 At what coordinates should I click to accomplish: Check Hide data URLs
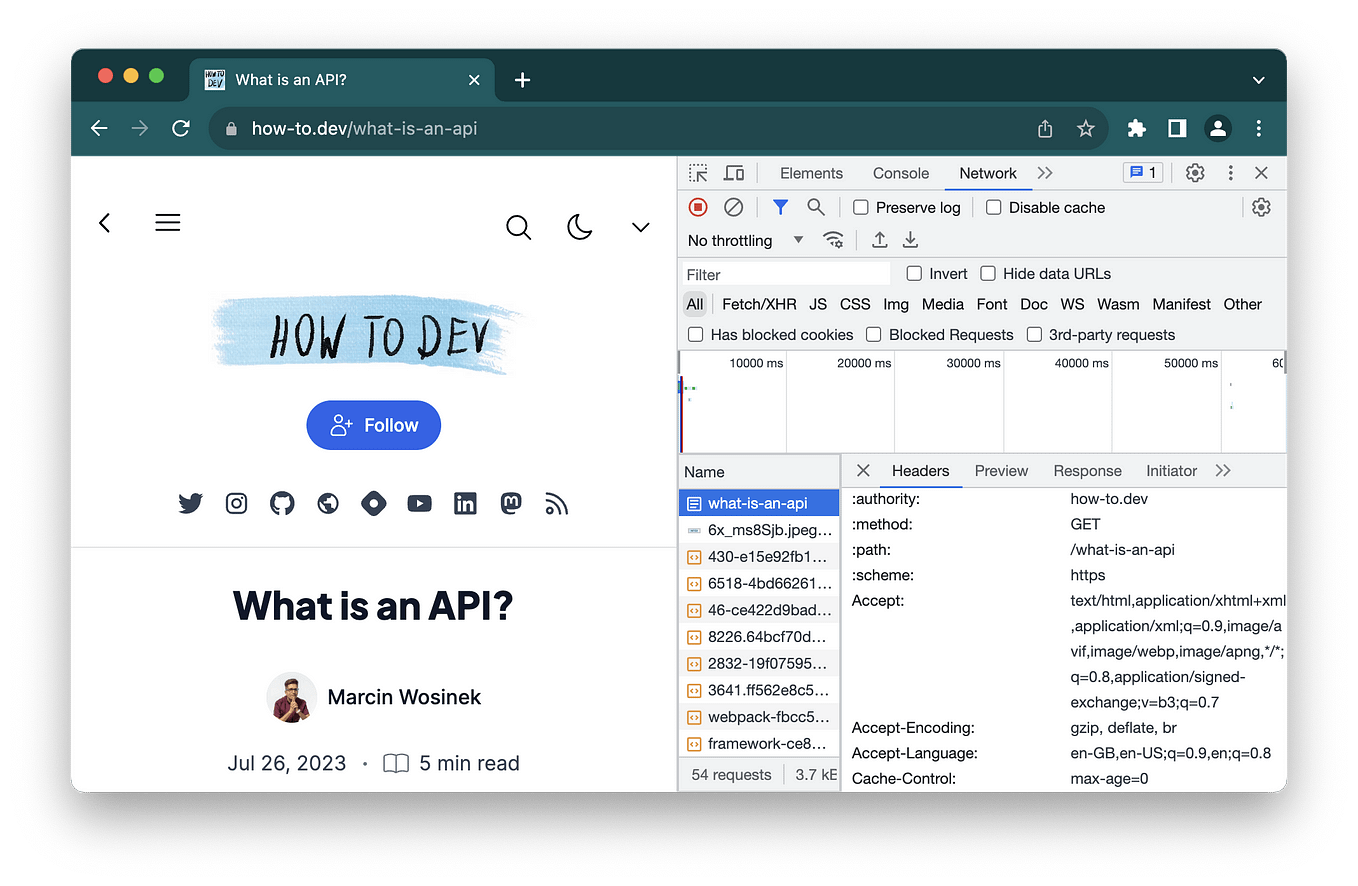click(988, 273)
